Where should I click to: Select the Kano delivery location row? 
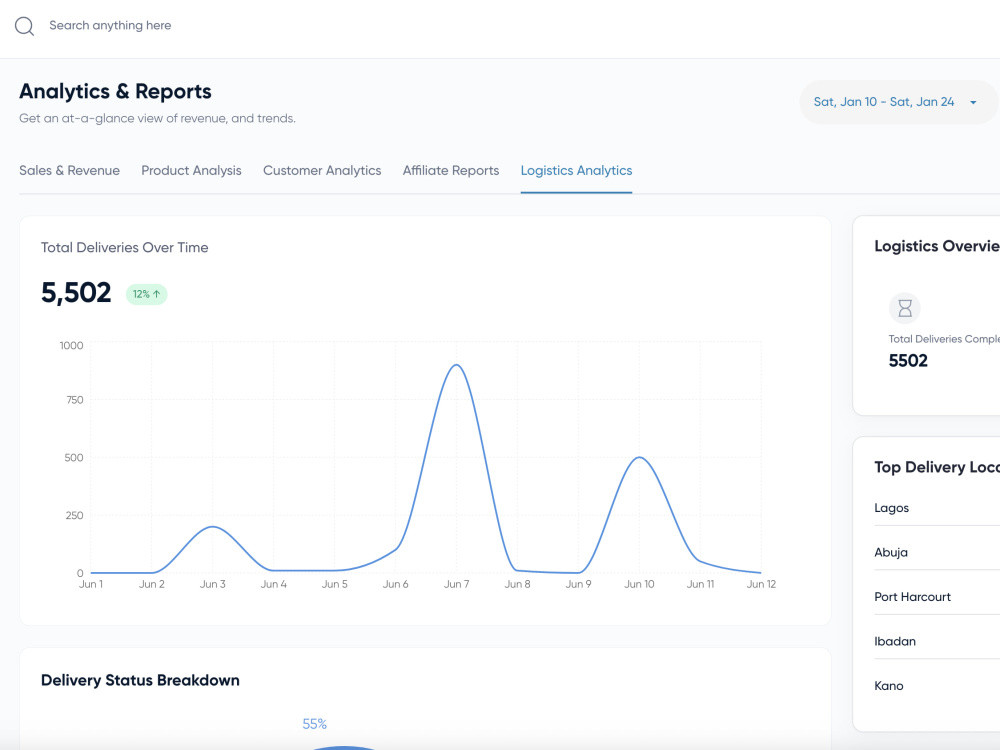click(936, 686)
